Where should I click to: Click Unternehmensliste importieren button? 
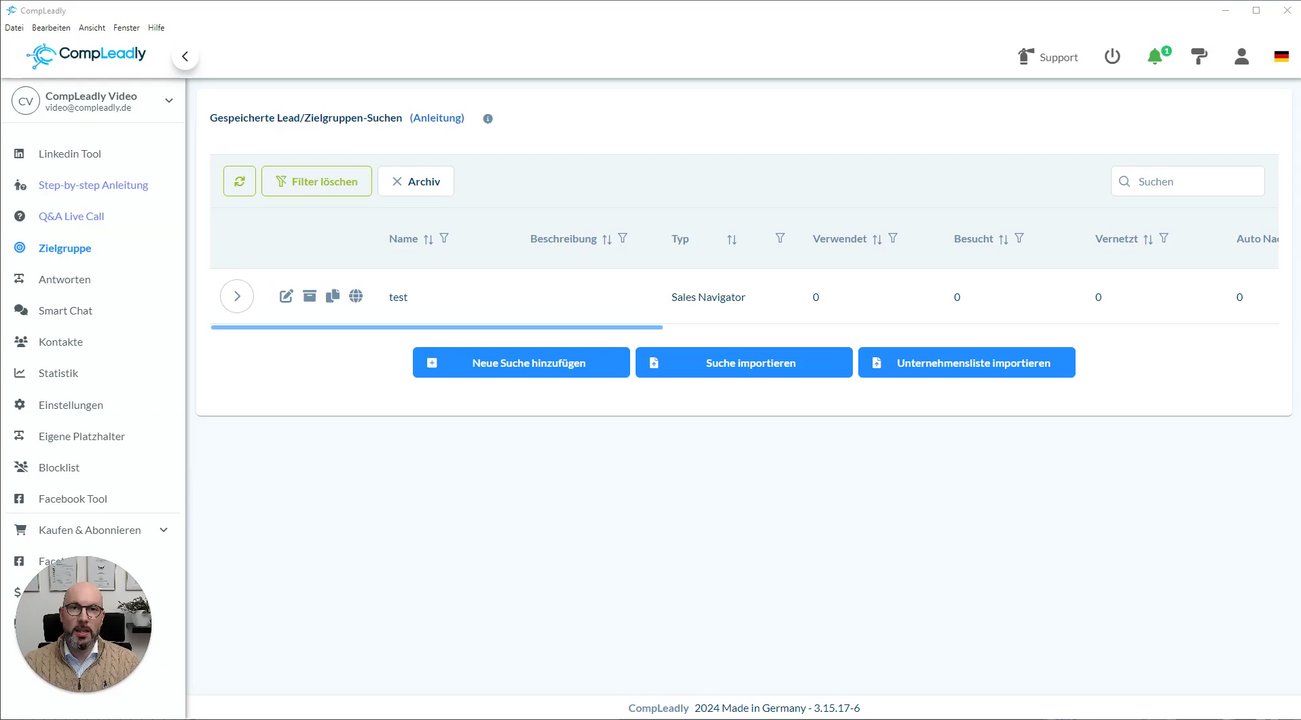(x=967, y=363)
